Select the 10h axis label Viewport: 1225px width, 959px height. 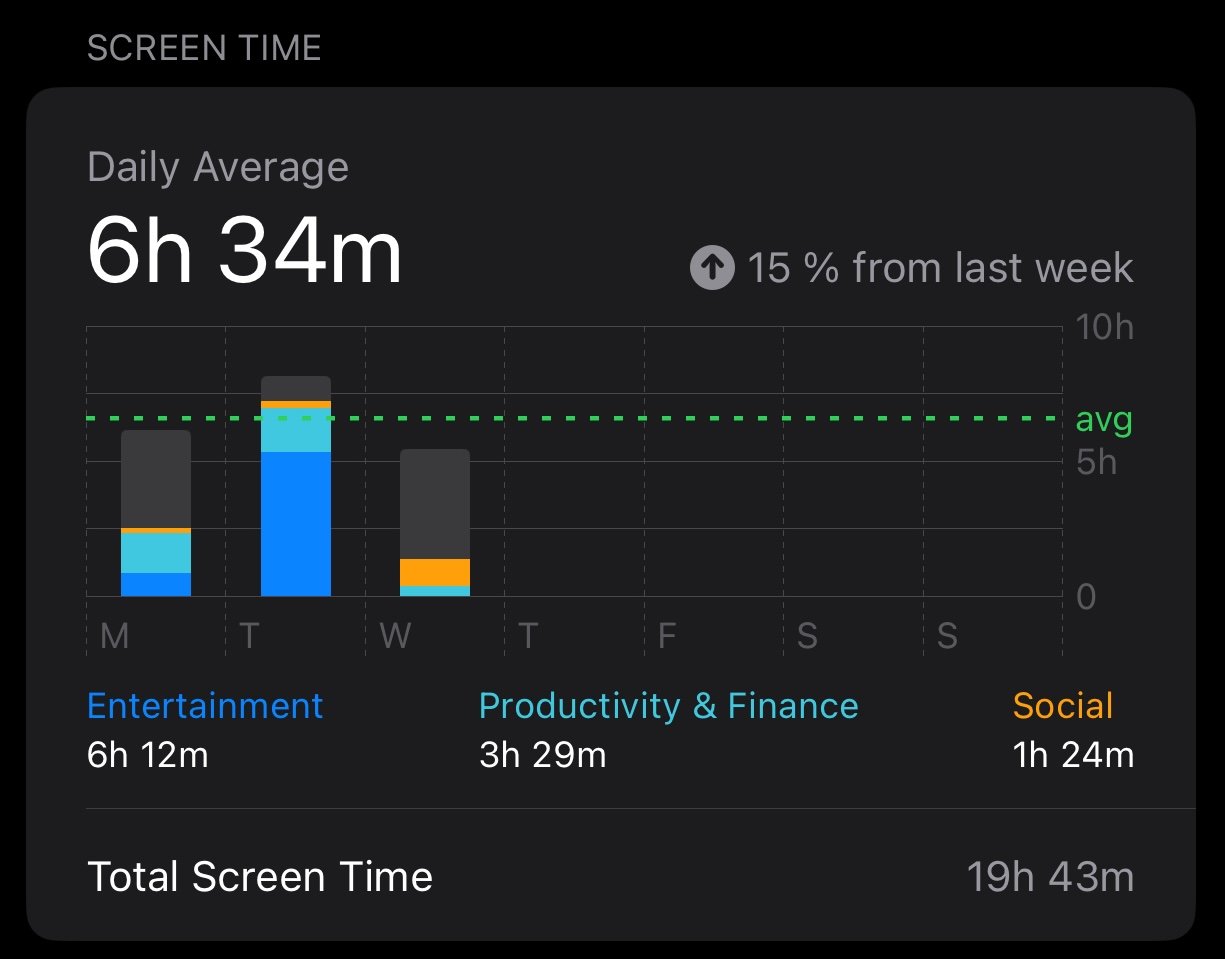tap(1105, 326)
